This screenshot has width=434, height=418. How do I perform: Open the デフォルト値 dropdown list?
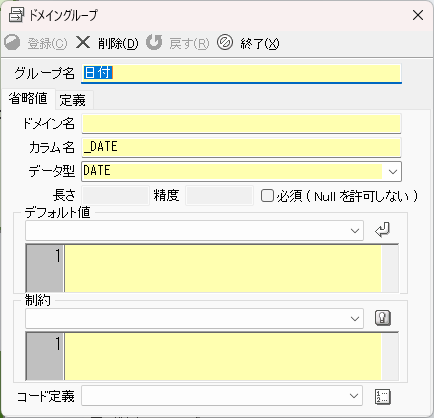pos(355,230)
